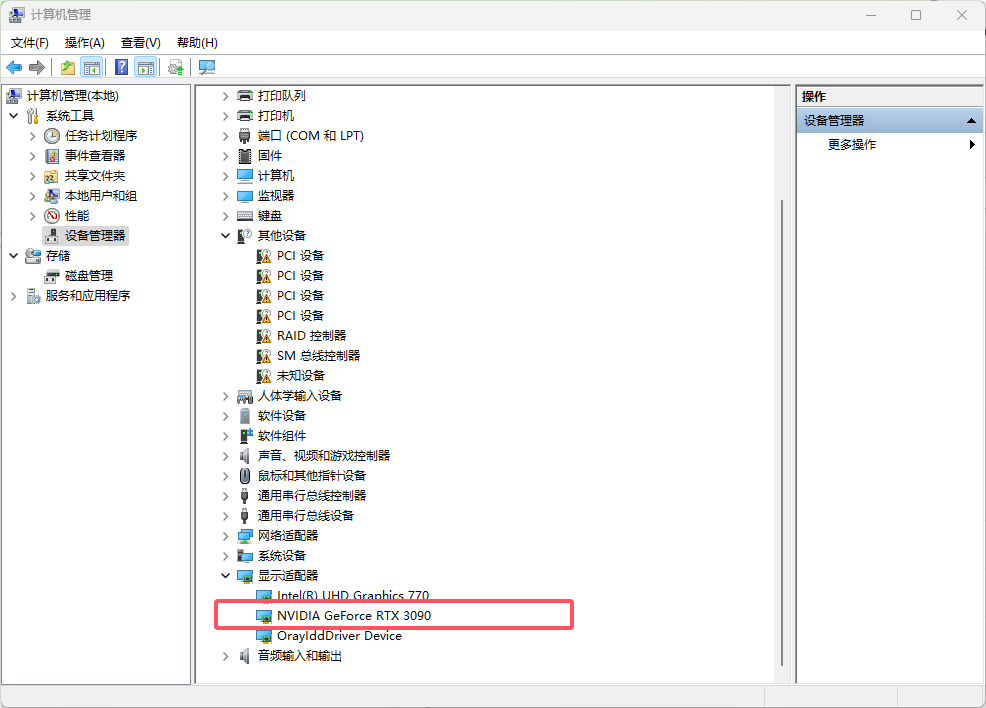Select 通用串行总线控制器 category

(x=311, y=495)
